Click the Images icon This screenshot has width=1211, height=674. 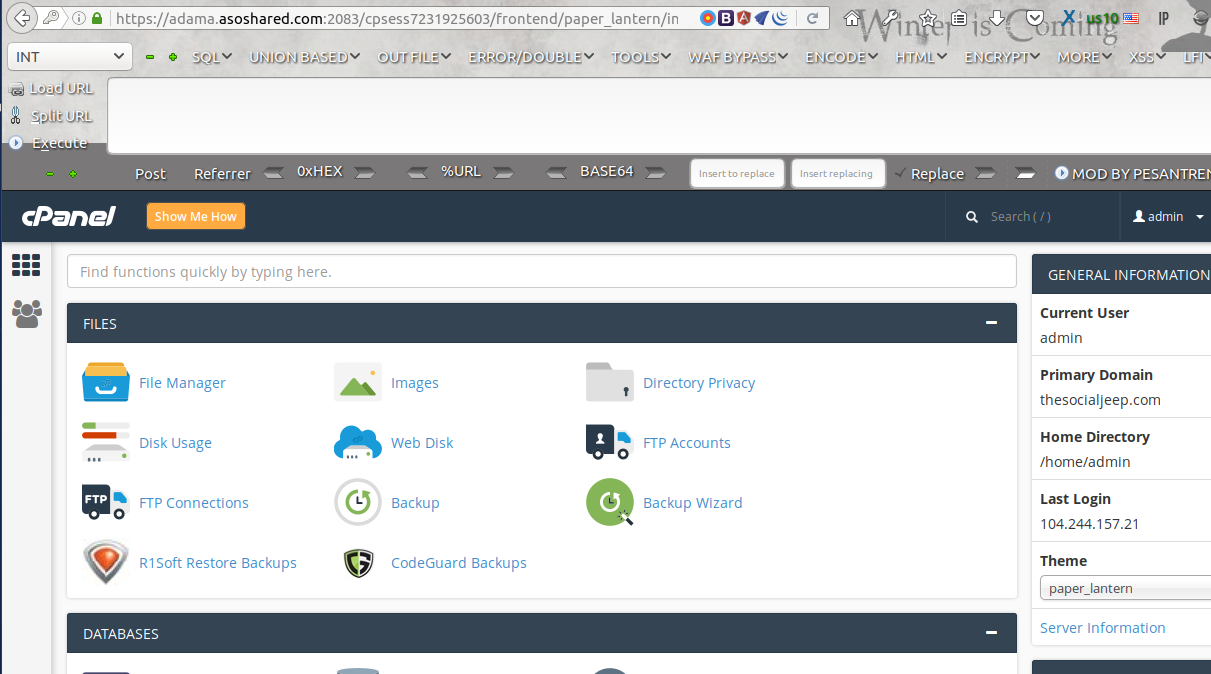[x=358, y=382]
